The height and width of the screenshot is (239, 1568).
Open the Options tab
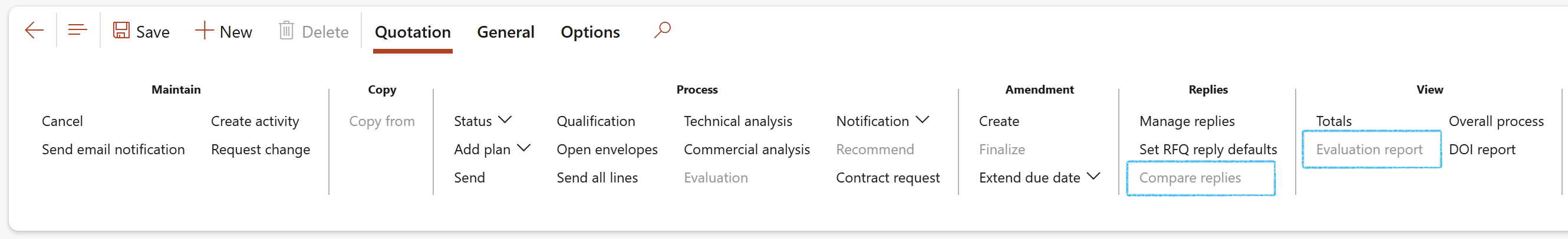point(590,32)
